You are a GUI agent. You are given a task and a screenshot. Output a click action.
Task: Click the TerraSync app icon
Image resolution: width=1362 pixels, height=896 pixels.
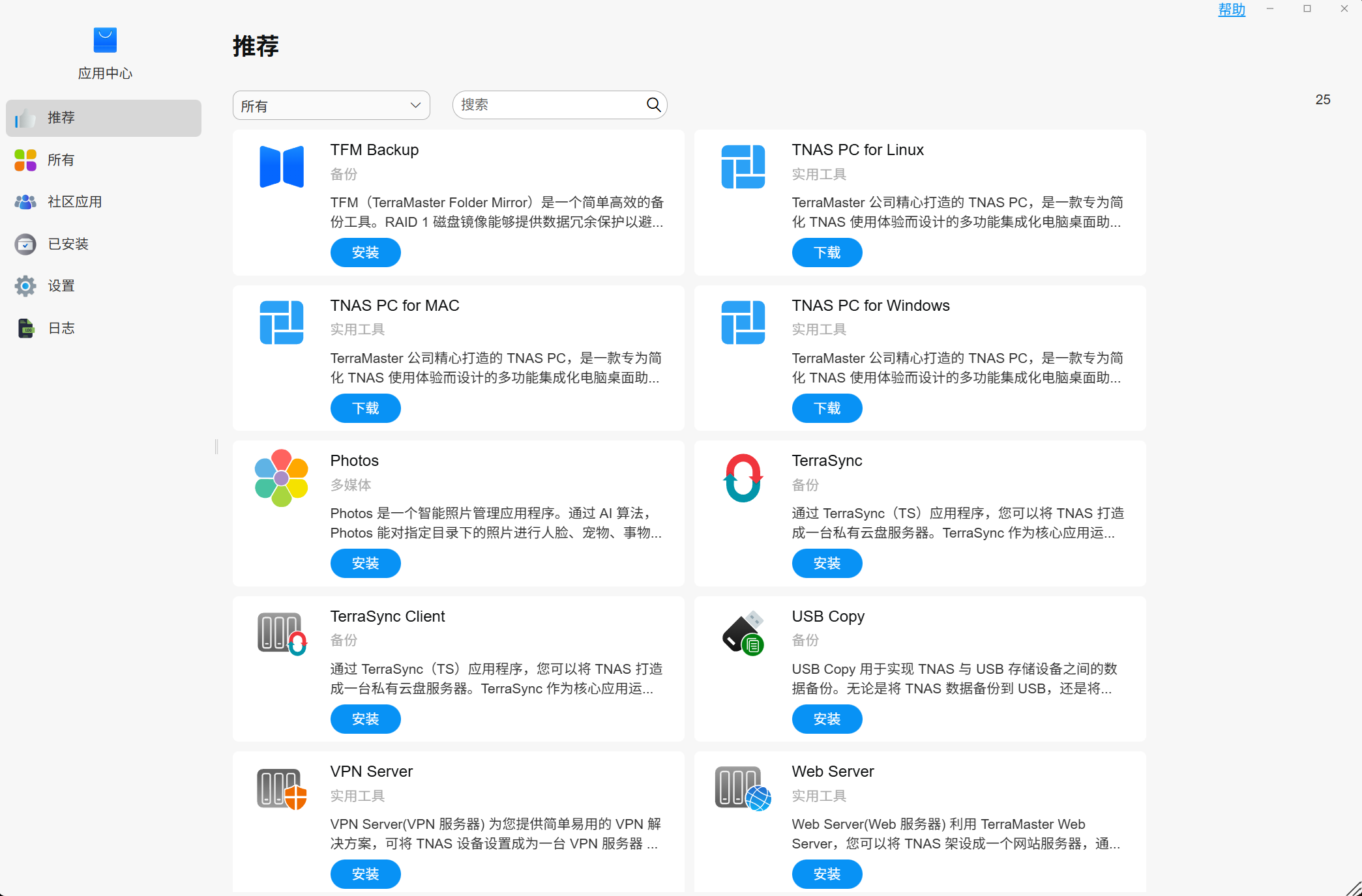click(x=743, y=478)
